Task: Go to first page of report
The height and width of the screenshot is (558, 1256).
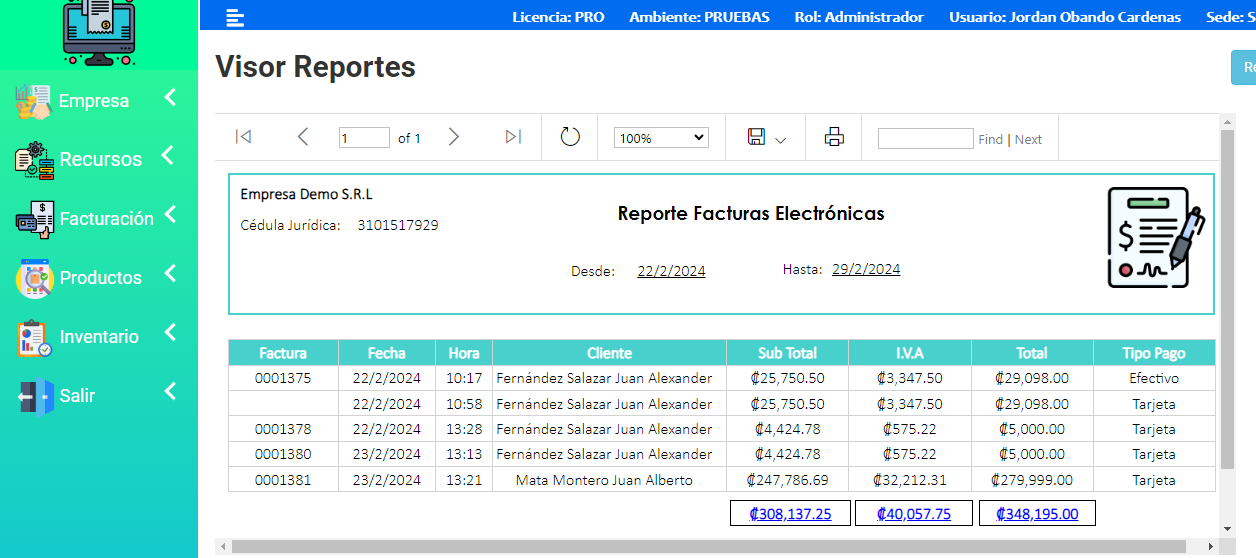Action: tap(243, 137)
